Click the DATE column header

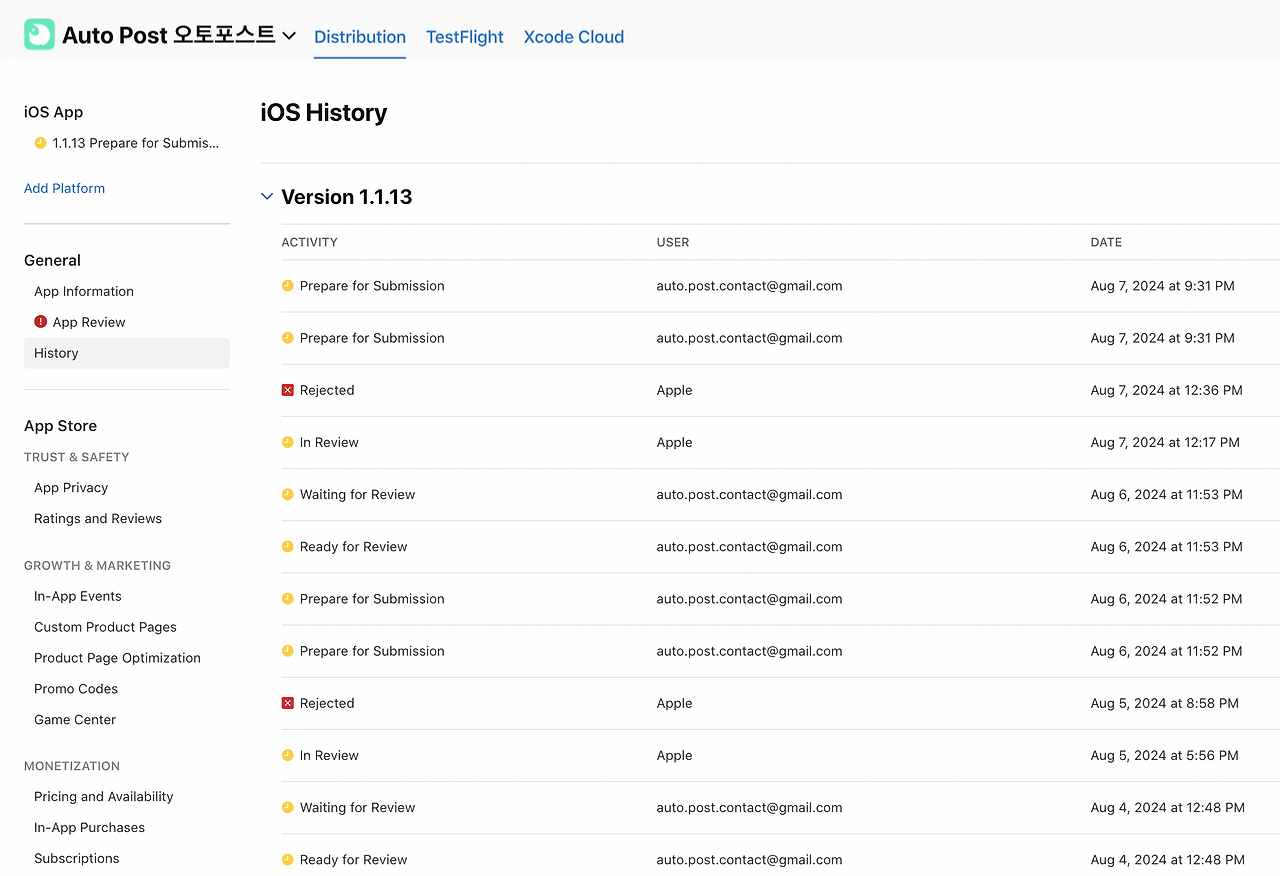1106,242
